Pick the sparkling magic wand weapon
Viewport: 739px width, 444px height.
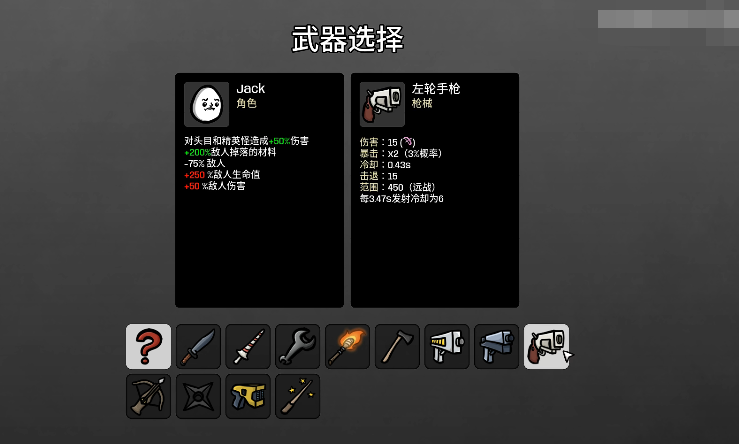click(298, 396)
